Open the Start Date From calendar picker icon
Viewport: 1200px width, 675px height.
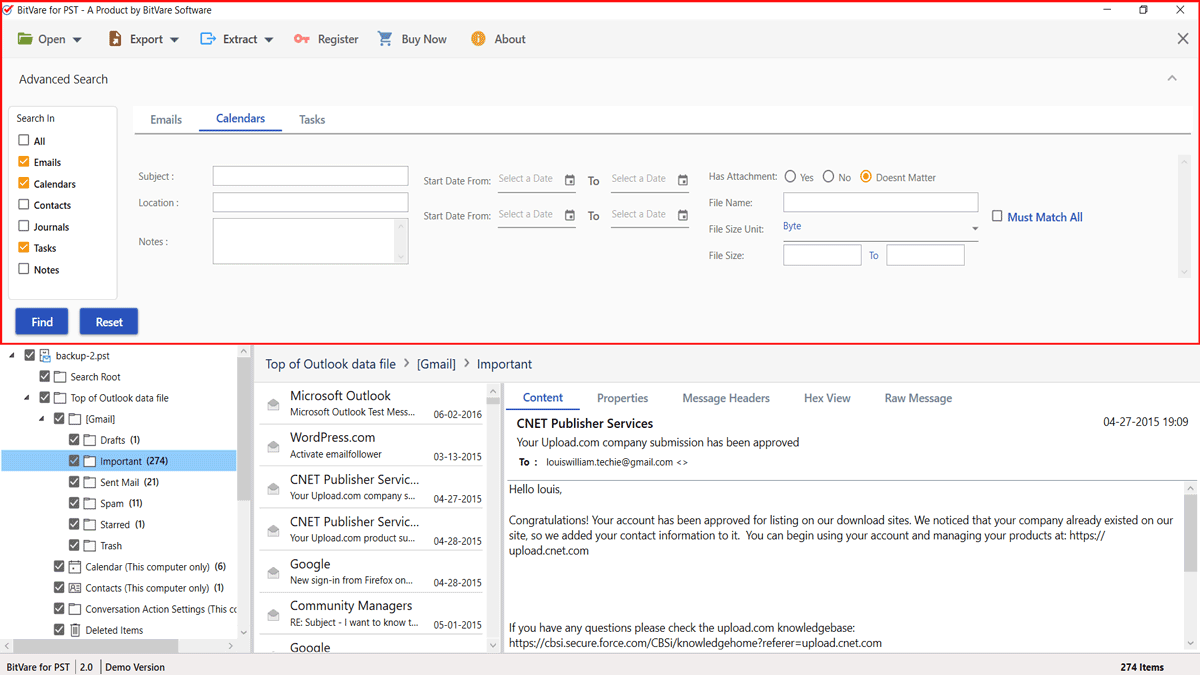click(569, 181)
